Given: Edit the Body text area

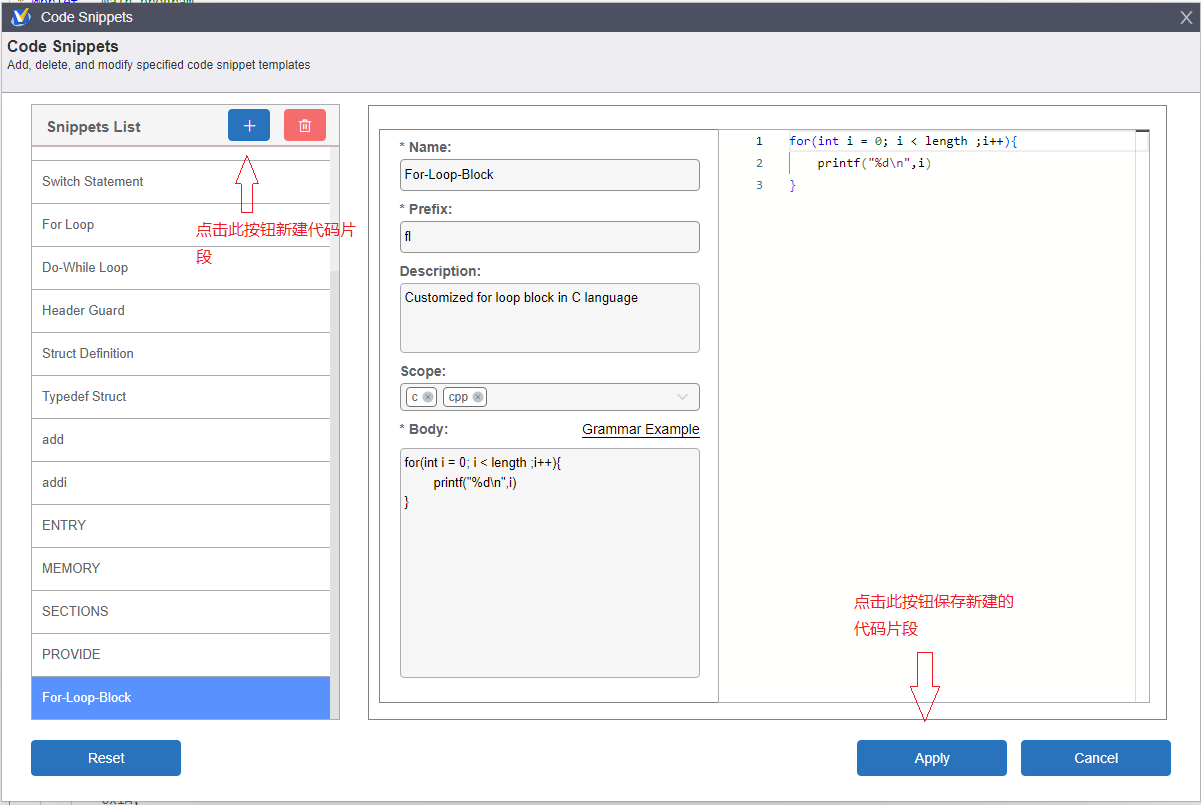Looking at the screenshot, I should pos(550,563).
